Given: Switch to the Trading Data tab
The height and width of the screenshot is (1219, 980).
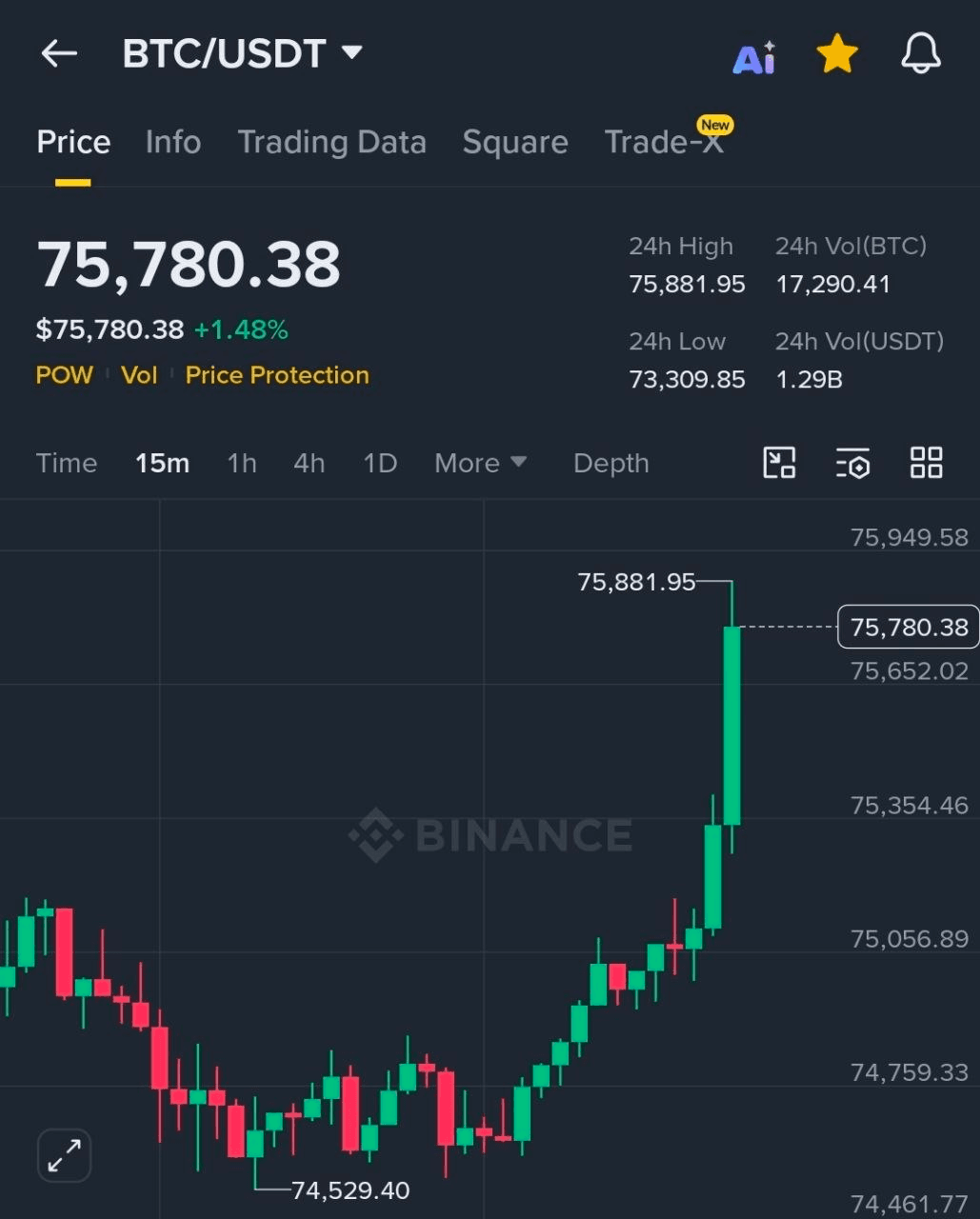Looking at the screenshot, I should pos(331,143).
